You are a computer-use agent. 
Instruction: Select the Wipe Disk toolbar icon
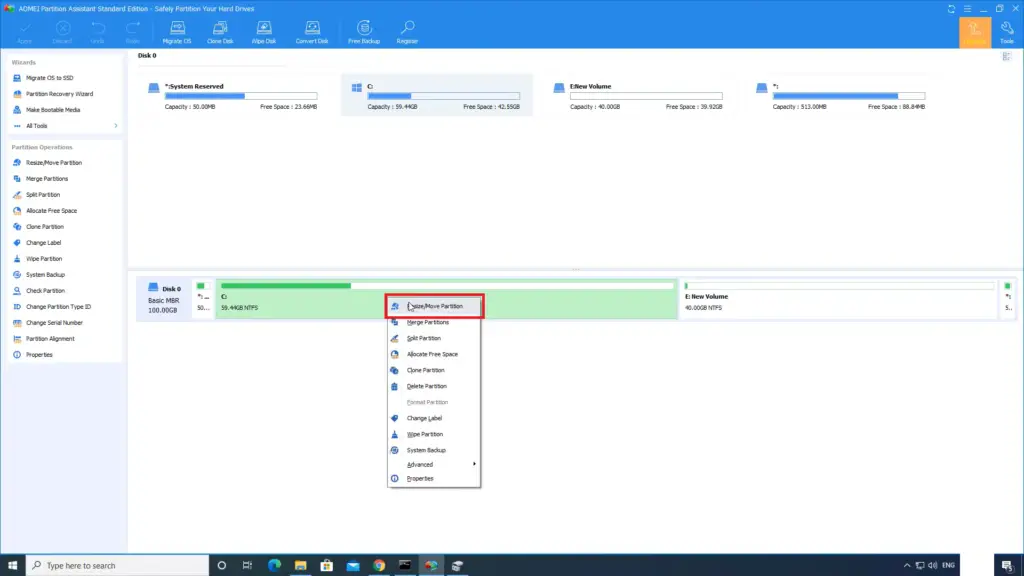click(264, 32)
